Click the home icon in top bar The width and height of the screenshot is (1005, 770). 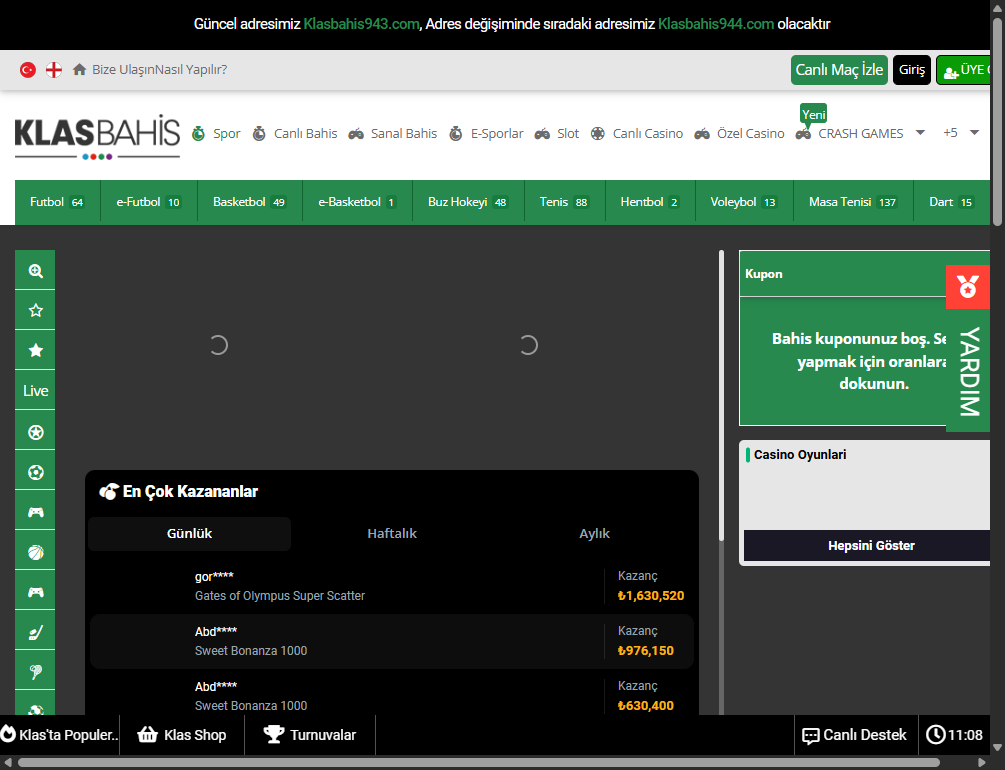click(80, 70)
